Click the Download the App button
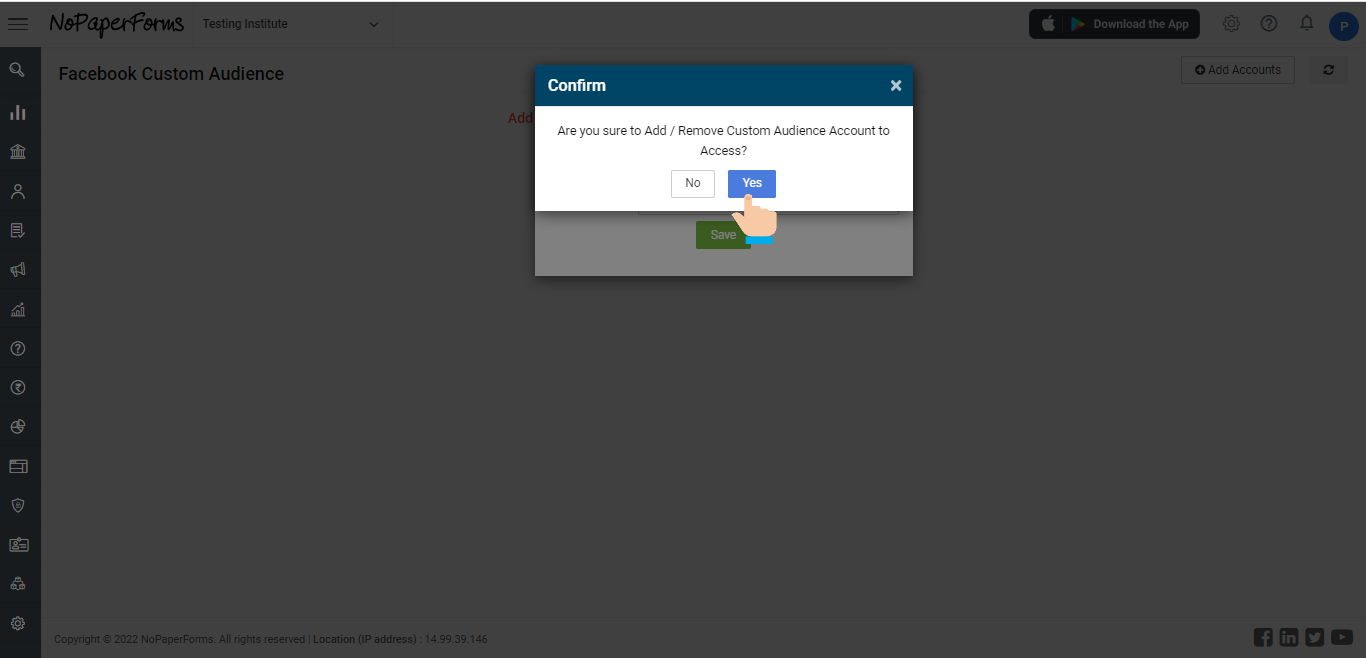Viewport: 1366px width, 658px height. [1114, 24]
